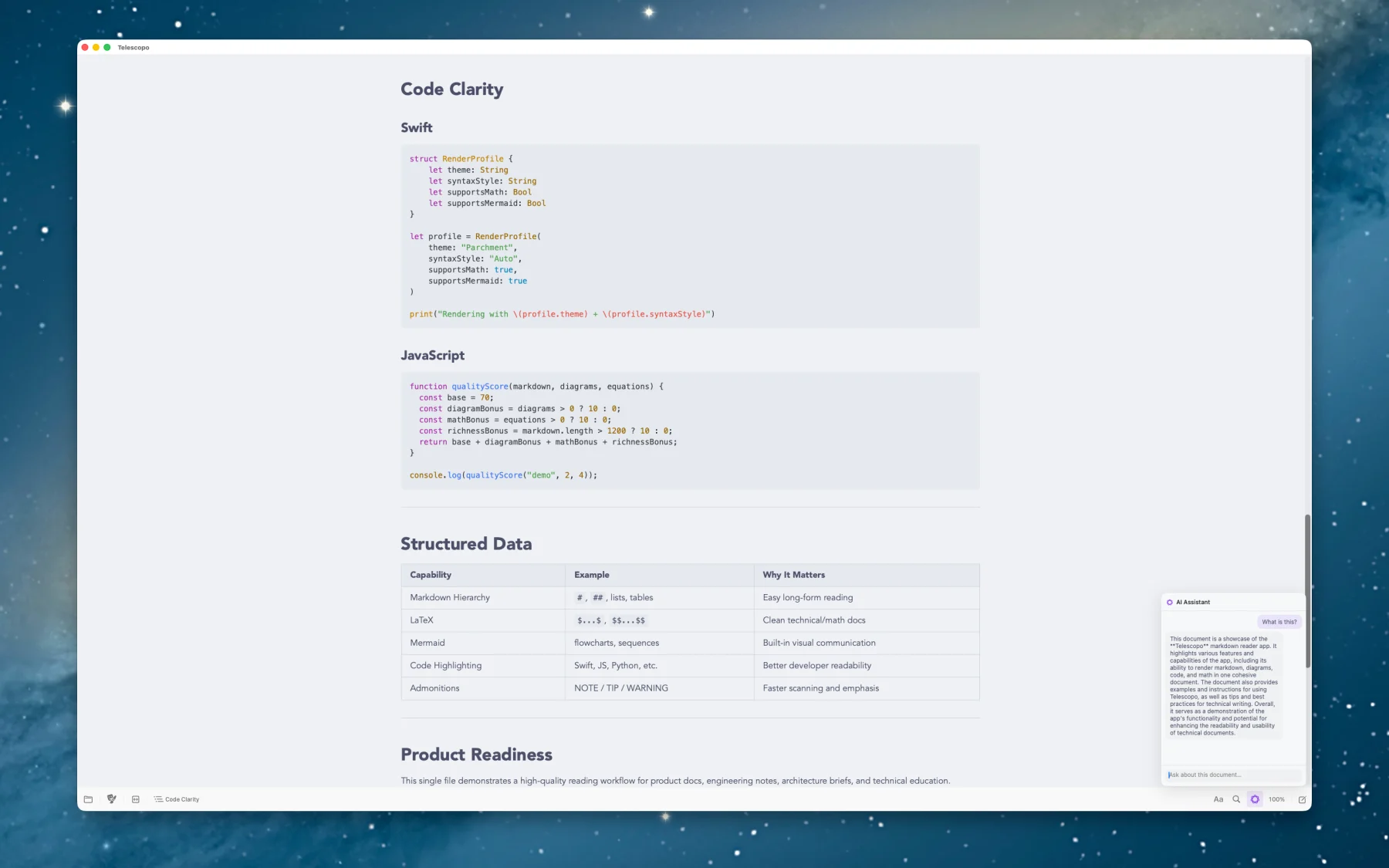The height and width of the screenshot is (868, 1389).
Task: Open the theme masks-and-brush icon
Action: click(112, 799)
